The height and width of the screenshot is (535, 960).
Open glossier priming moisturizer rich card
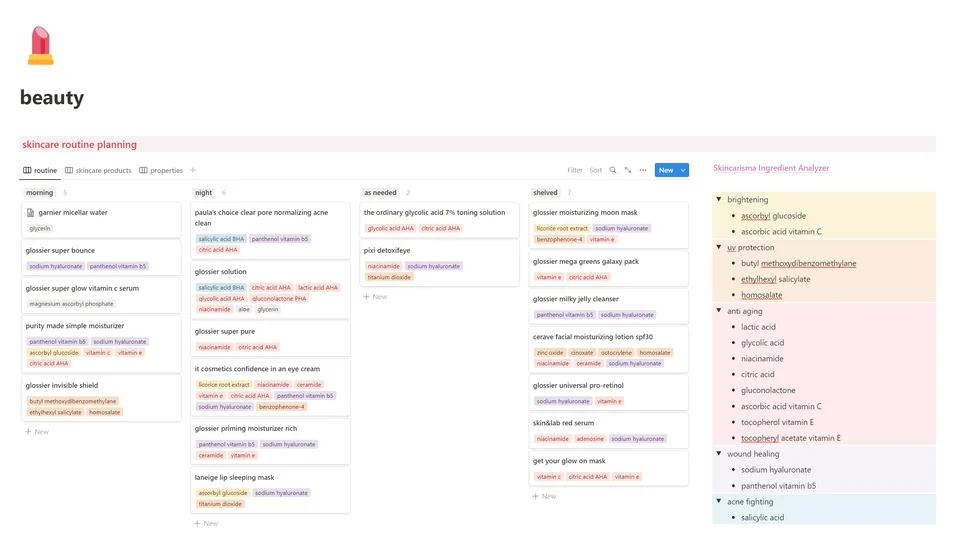point(270,441)
